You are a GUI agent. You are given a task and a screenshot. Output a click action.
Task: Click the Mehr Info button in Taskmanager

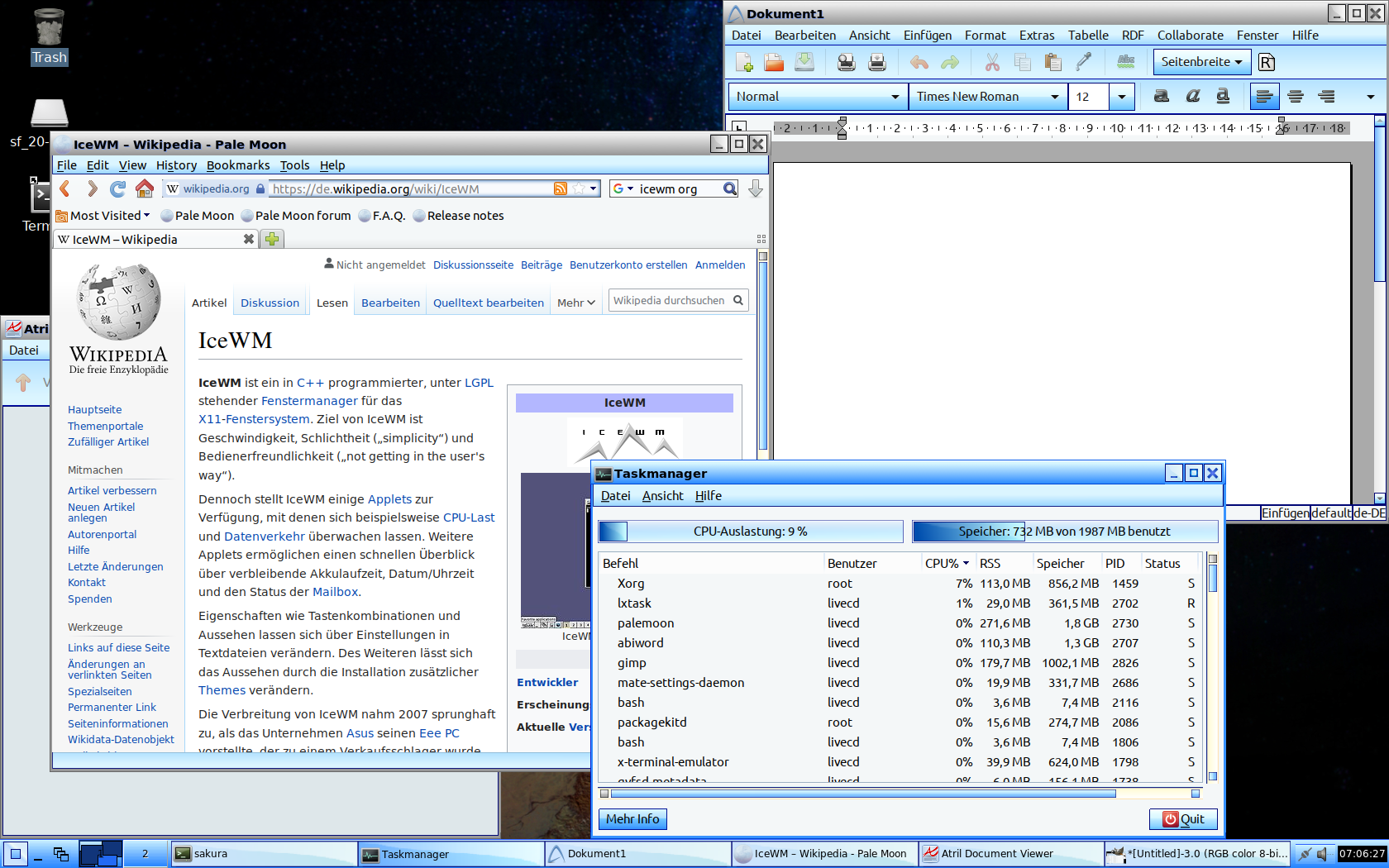632,819
